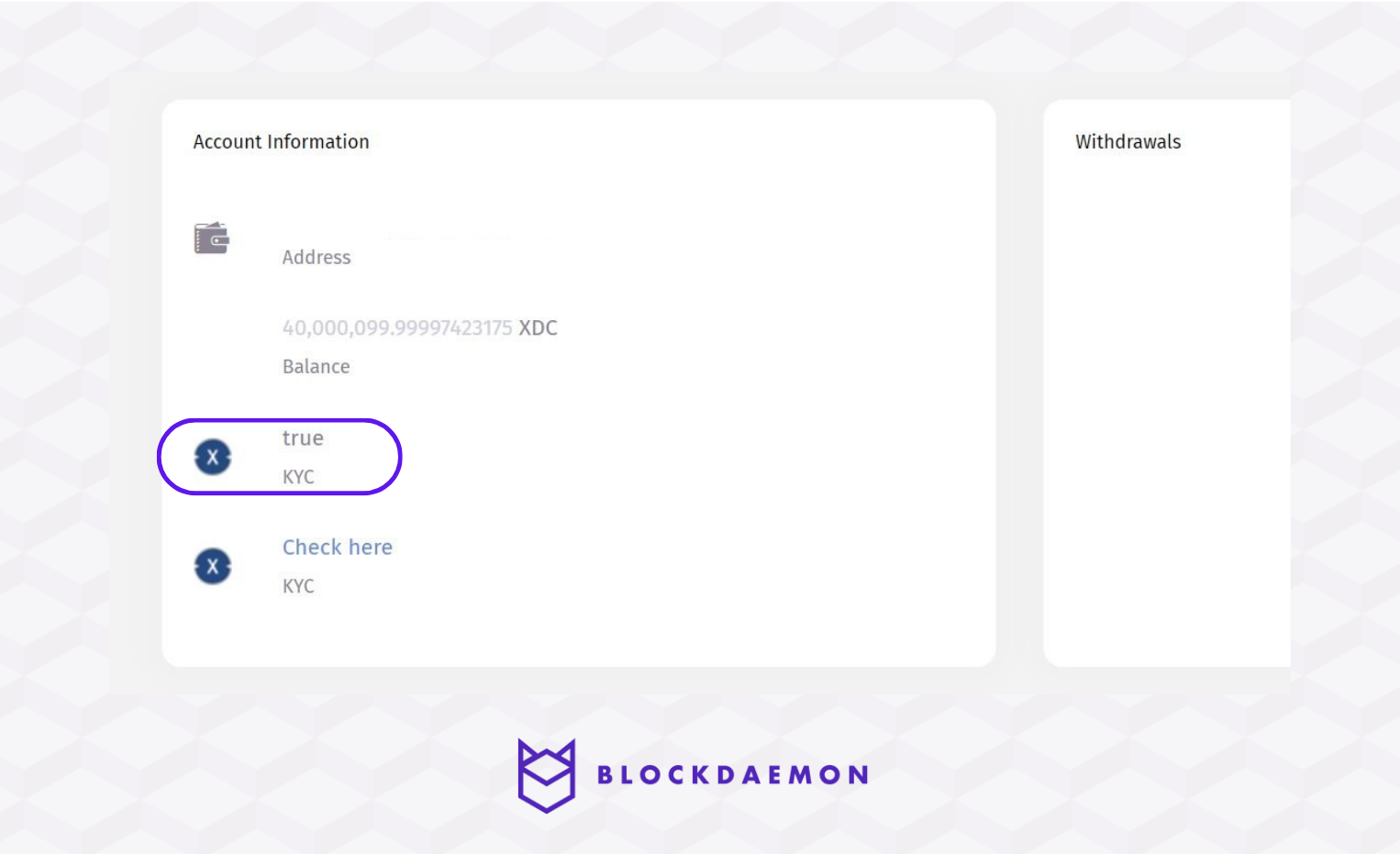Click the XDC icon beside the true KYC status
This screenshot has width=1400, height=854.
point(213,457)
